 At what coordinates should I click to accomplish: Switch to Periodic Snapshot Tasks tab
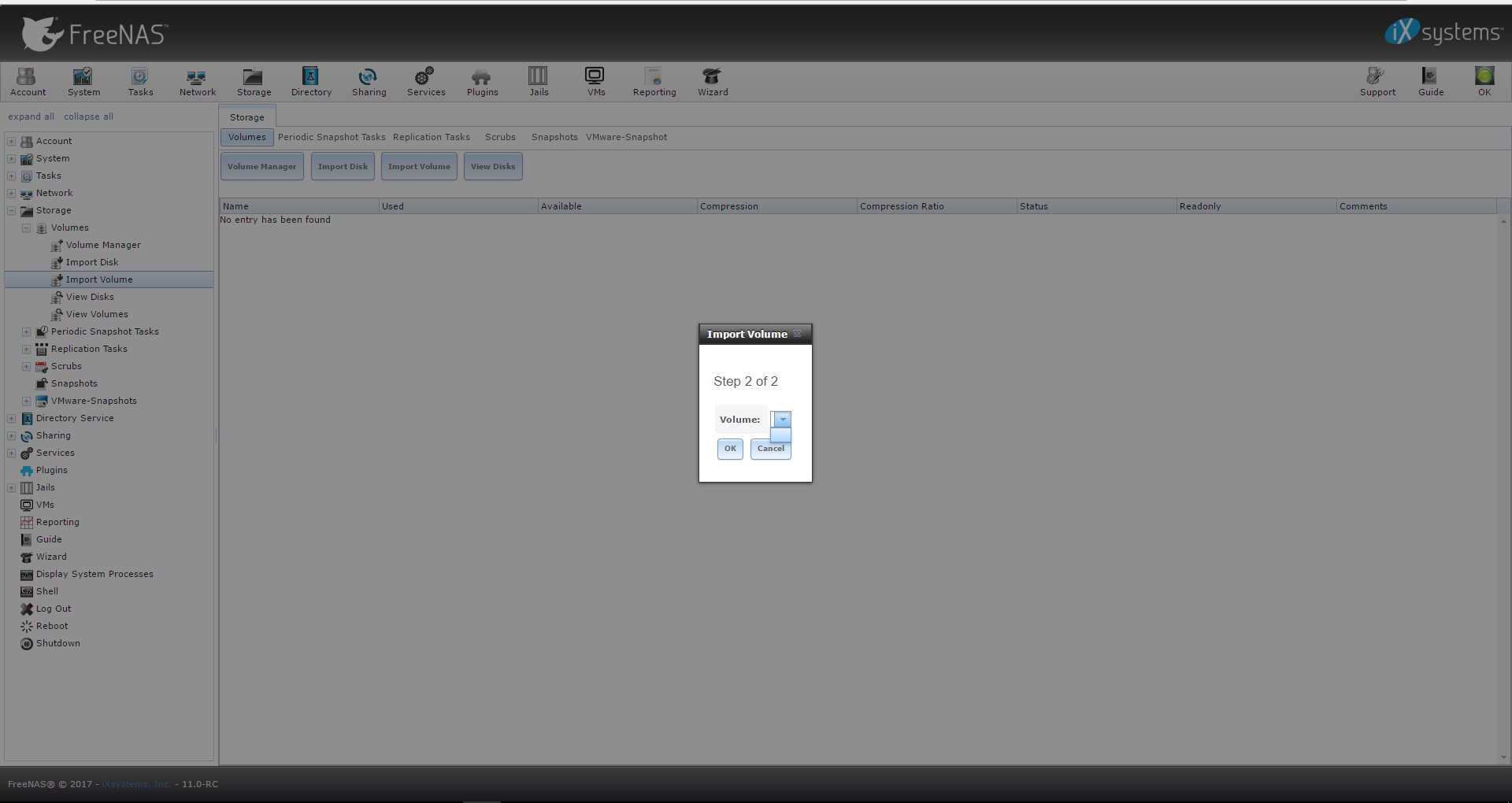[332, 137]
